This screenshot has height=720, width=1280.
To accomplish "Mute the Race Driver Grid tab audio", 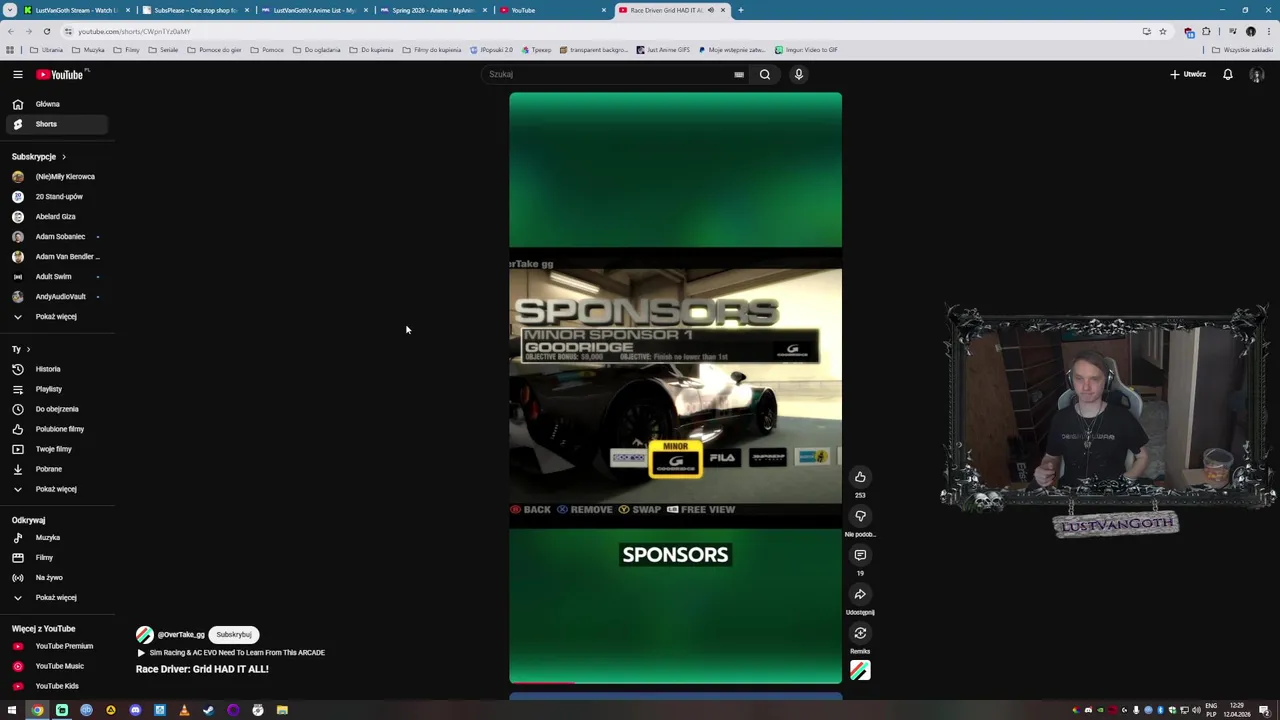I will click(x=711, y=10).
